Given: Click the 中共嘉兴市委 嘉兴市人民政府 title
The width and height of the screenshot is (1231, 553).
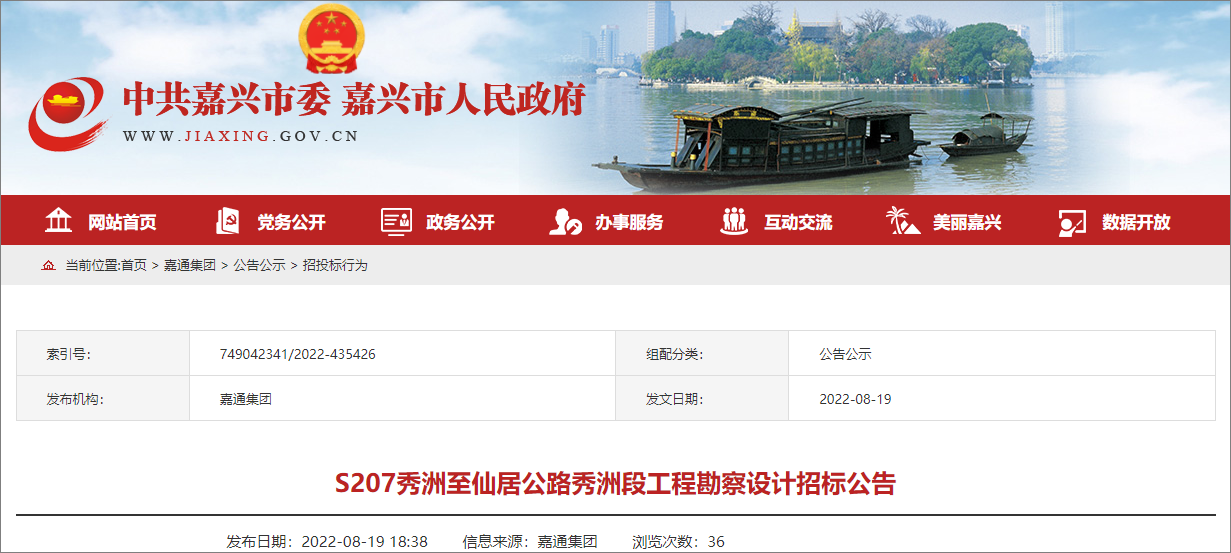Looking at the screenshot, I should click(353, 100).
